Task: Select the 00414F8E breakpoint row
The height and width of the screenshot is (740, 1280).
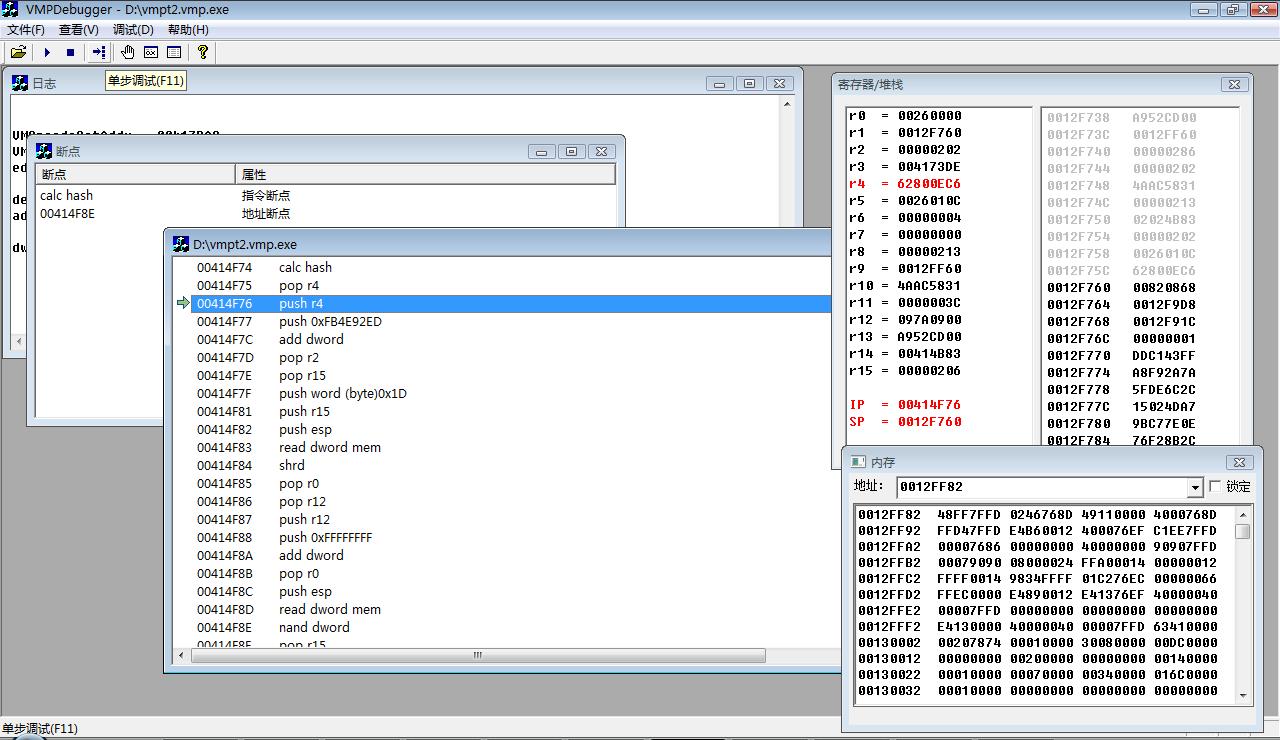Action: click(326, 213)
